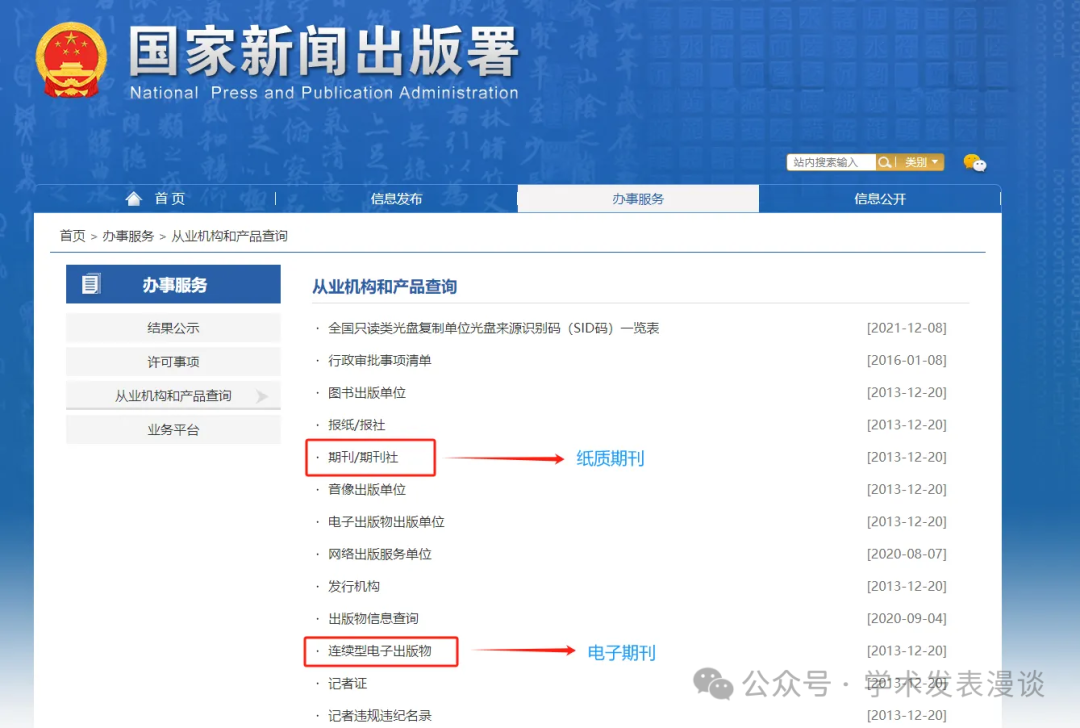Screen dimensions: 1080x728
Task: Open the 类别 search category dropdown
Action: (x=921, y=162)
